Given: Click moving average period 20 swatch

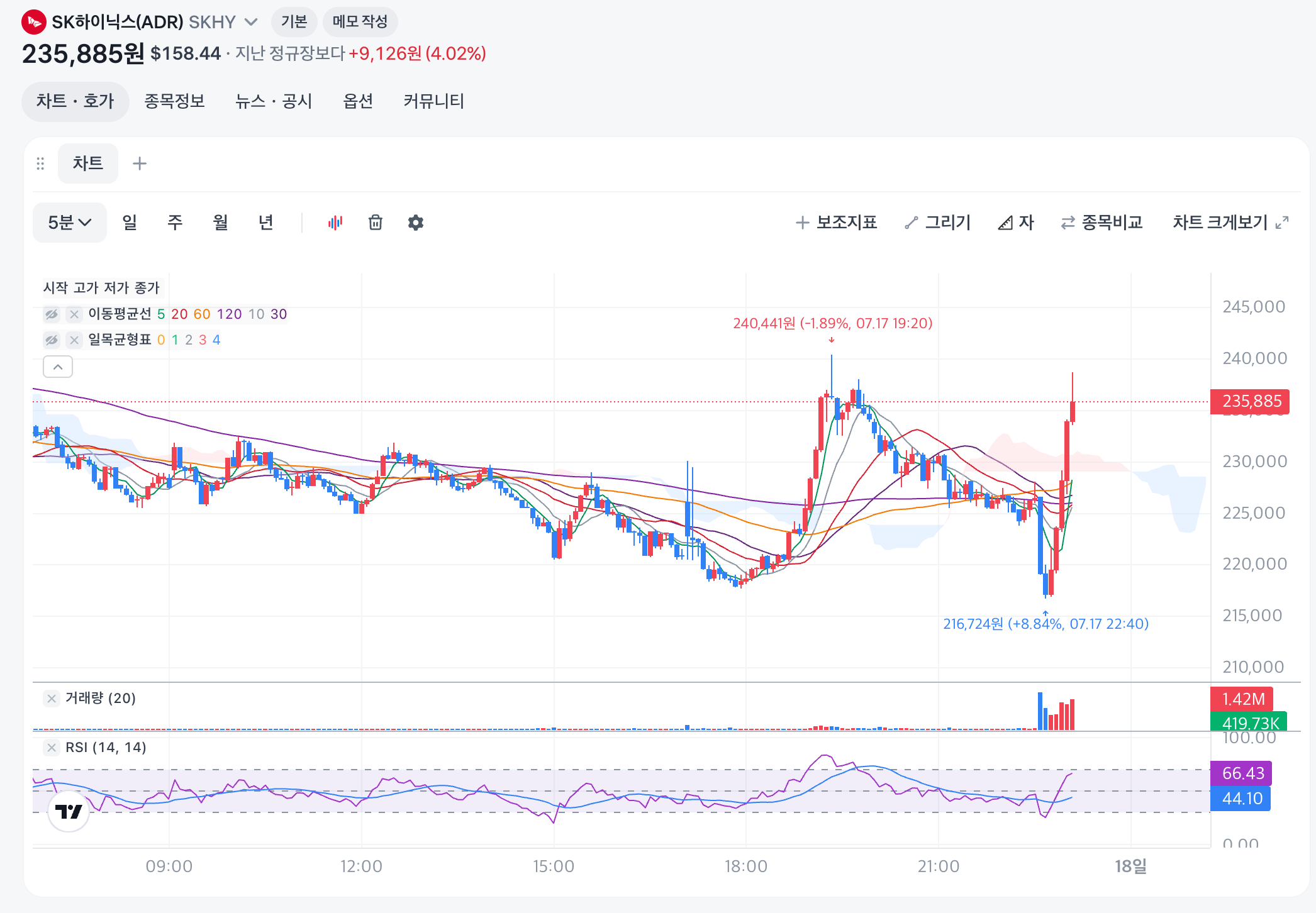Looking at the screenshot, I should (179, 314).
